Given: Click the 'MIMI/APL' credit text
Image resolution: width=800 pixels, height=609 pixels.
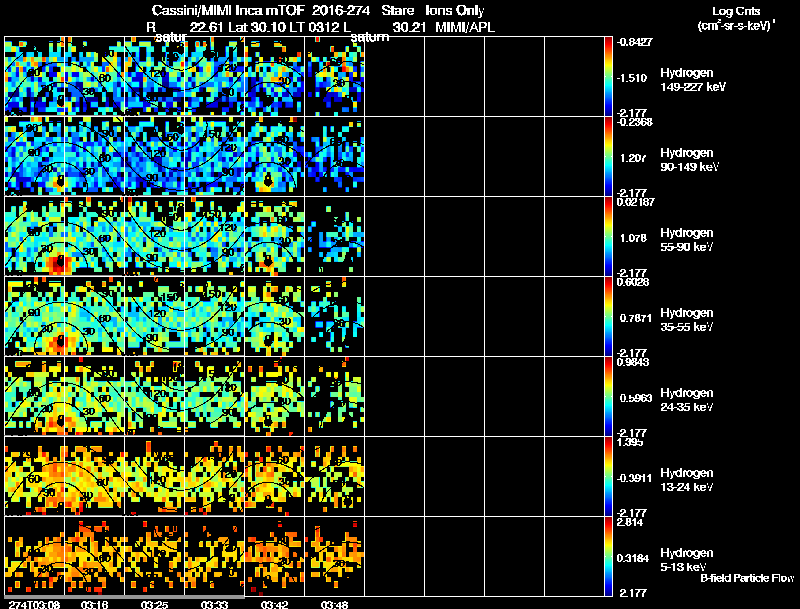Looking at the screenshot, I should 465,27.
